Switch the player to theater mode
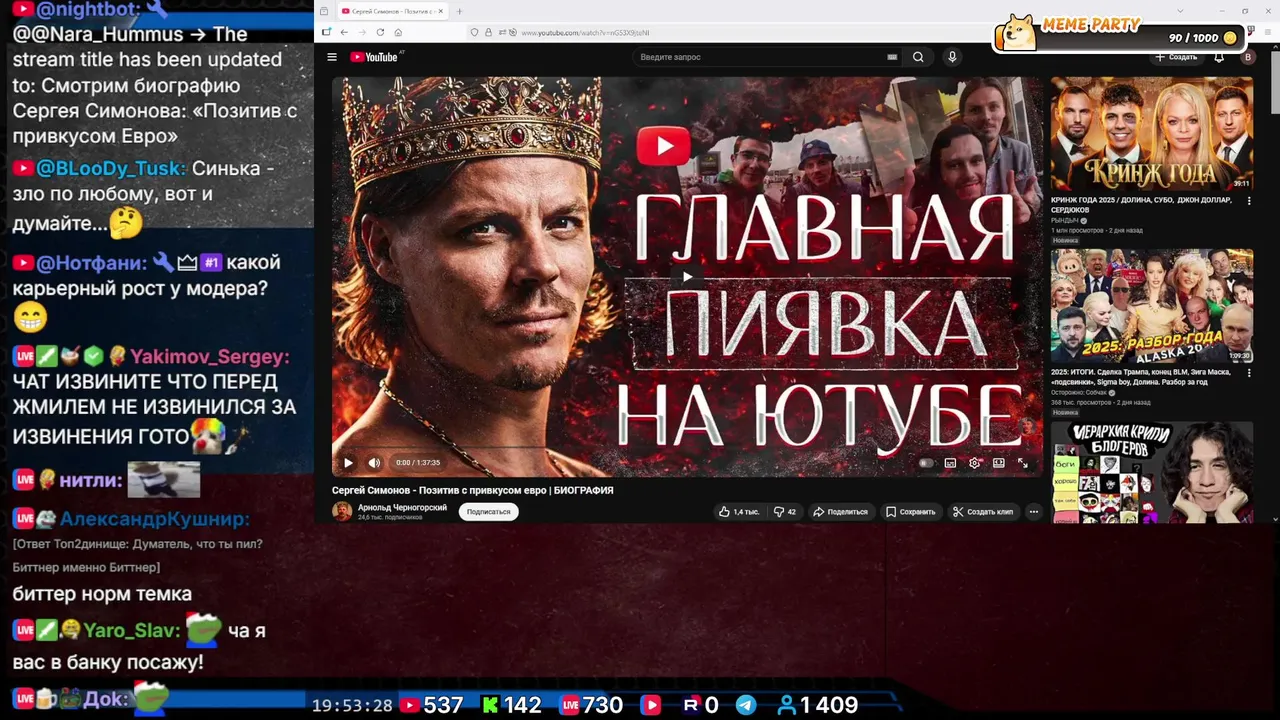Screen dimensions: 1280x720 (999, 463)
